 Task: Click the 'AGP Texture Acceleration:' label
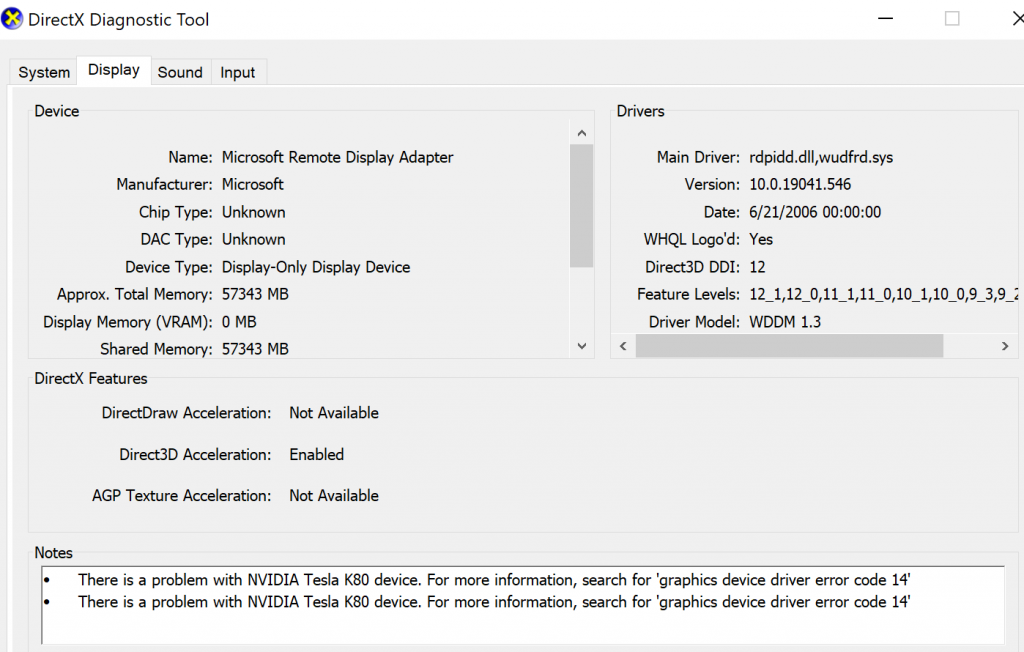point(182,496)
